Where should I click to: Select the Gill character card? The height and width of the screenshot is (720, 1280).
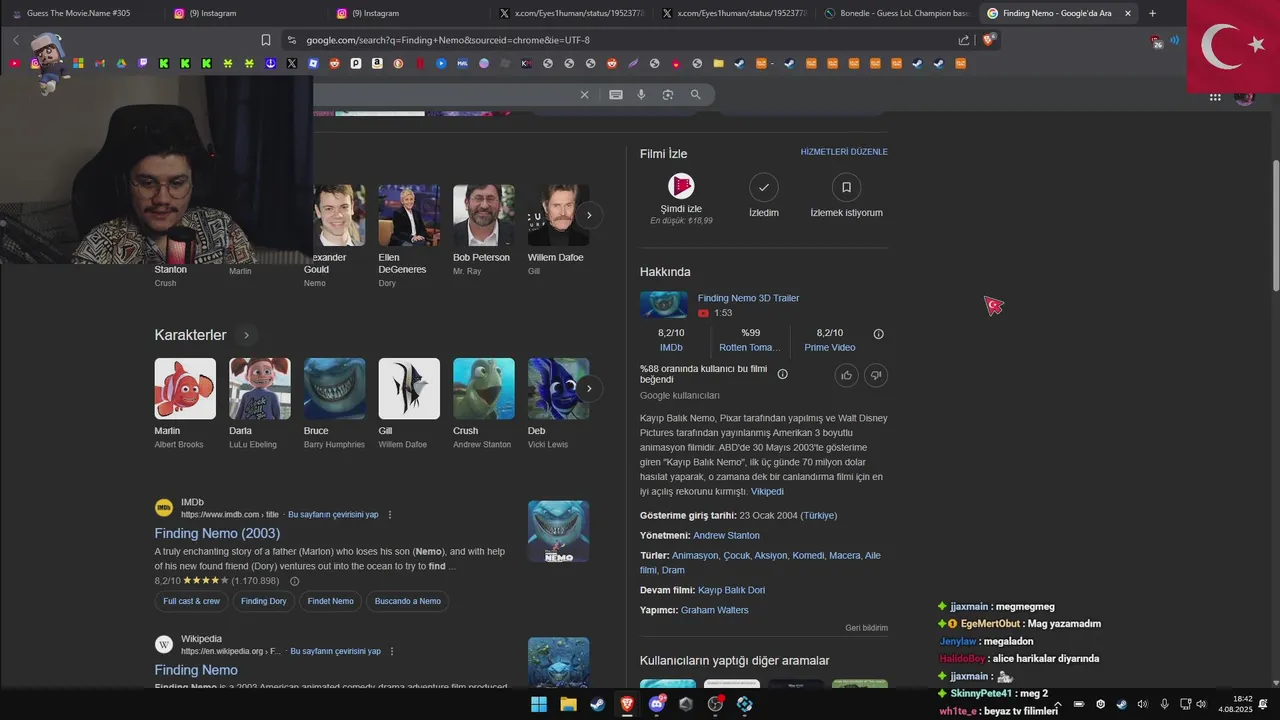point(409,403)
